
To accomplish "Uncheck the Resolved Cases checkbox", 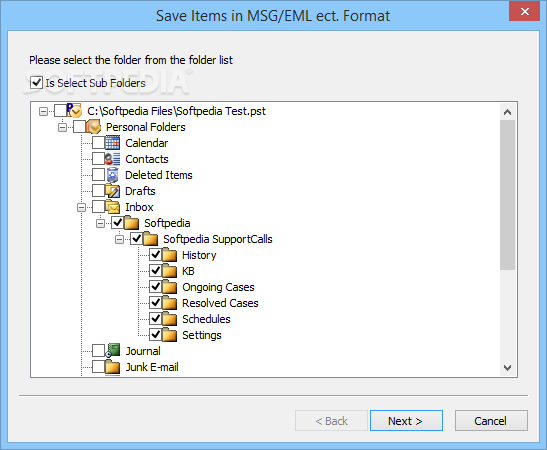I will pyautogui.click(x=155, y=303).
